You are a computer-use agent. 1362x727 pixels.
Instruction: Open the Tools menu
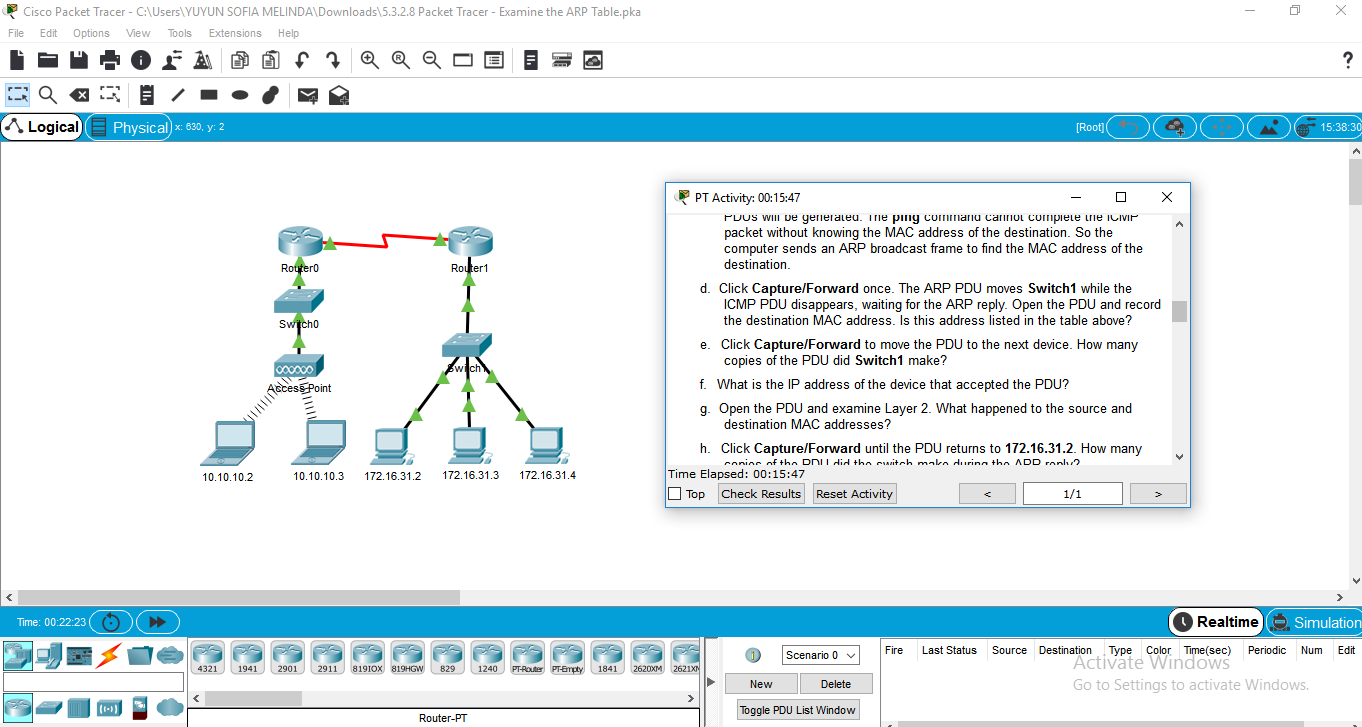179,33
